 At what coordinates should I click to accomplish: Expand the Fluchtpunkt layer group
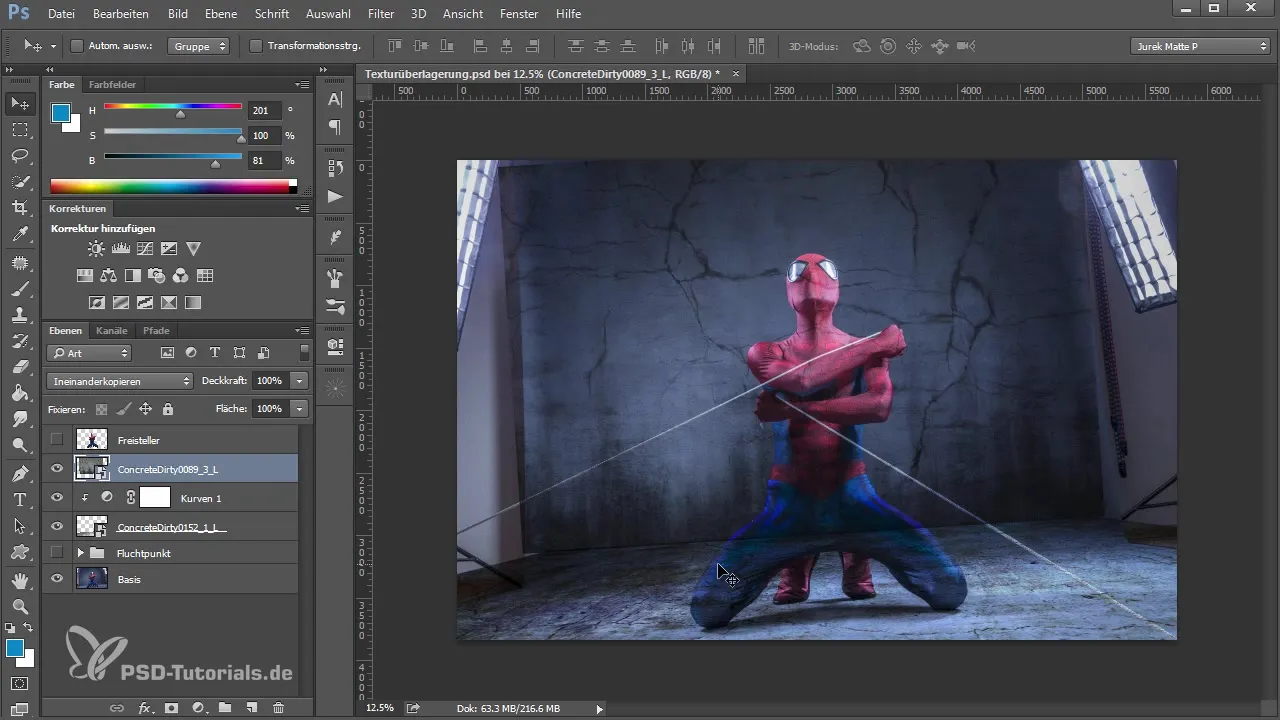tap(81, 553)
